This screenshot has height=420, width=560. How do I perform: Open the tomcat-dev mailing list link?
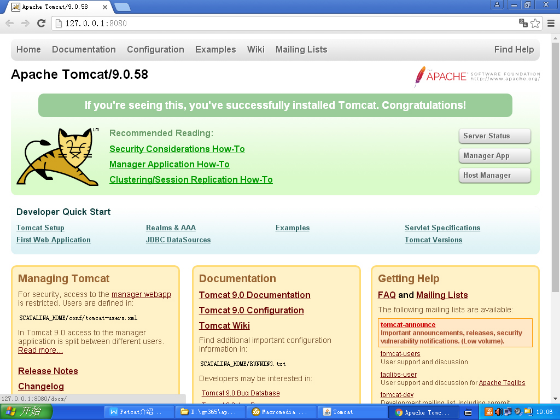[397, 395]
